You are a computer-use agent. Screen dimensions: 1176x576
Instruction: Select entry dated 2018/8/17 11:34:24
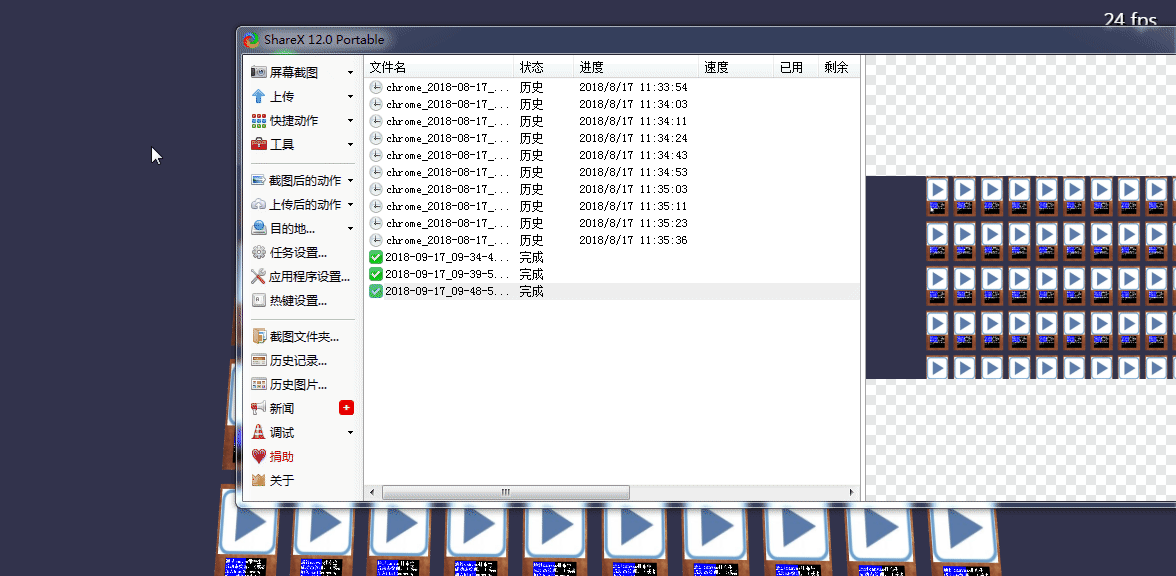click(612, 138)
